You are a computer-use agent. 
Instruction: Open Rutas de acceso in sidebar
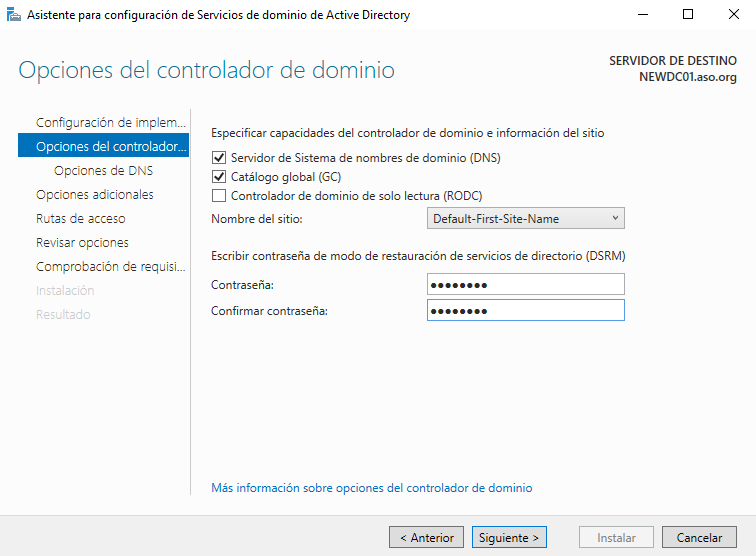81,219
